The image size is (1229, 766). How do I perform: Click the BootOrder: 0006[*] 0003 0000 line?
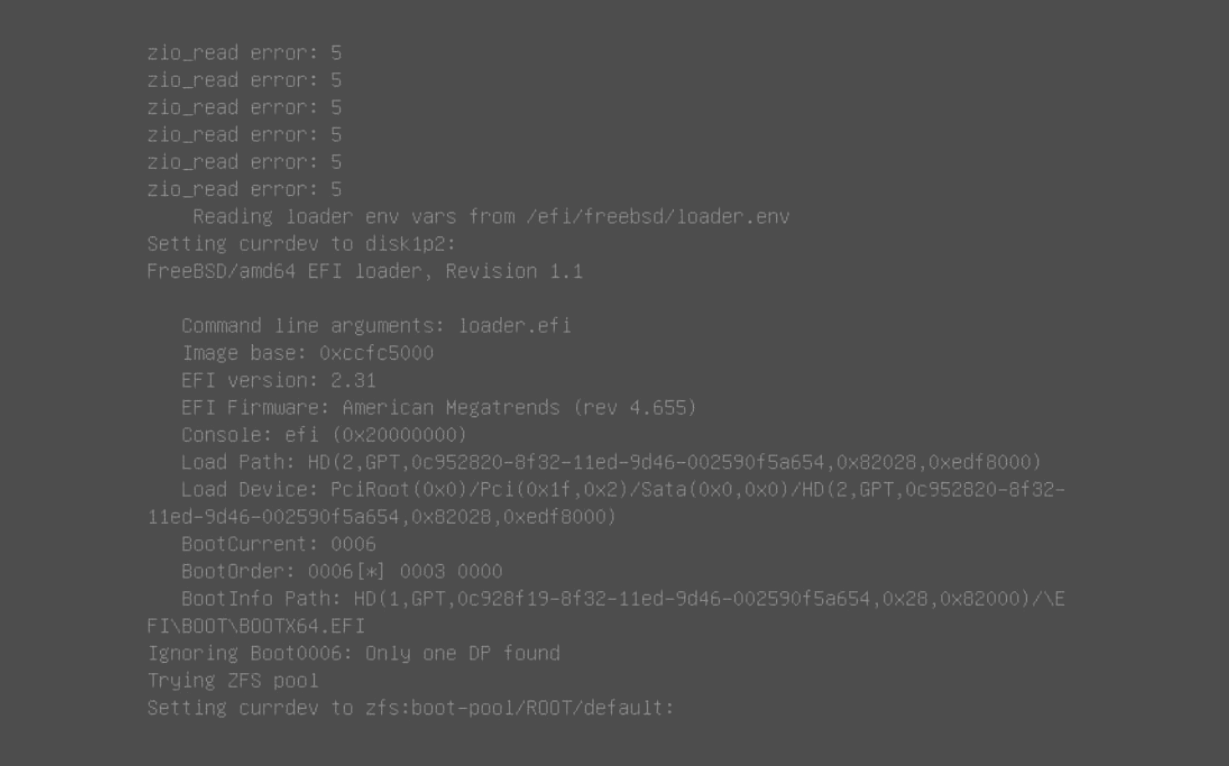[x=342, y=572]
